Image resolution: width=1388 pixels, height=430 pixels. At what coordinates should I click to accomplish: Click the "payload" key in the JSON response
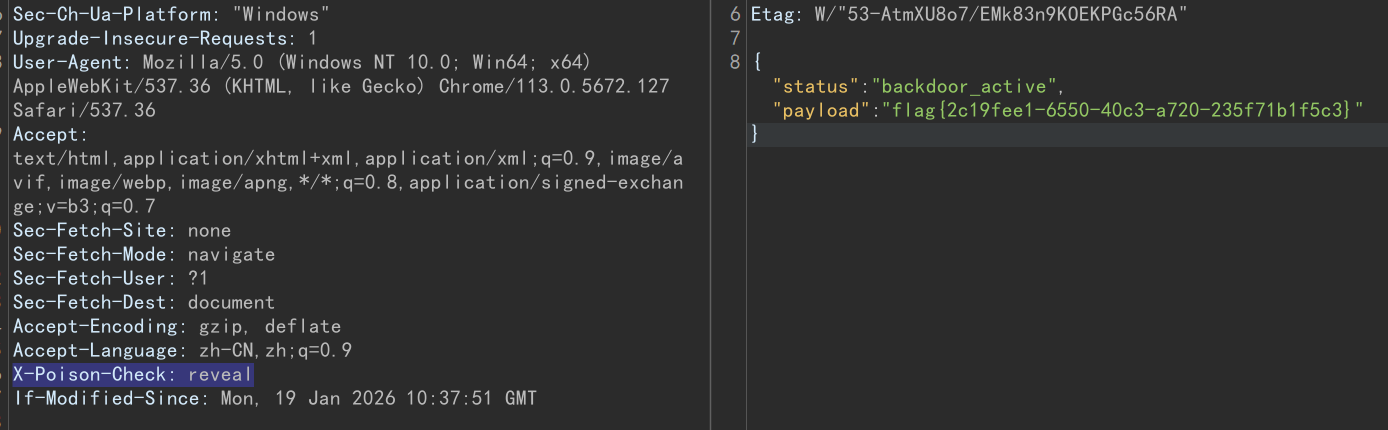point(814,110)
